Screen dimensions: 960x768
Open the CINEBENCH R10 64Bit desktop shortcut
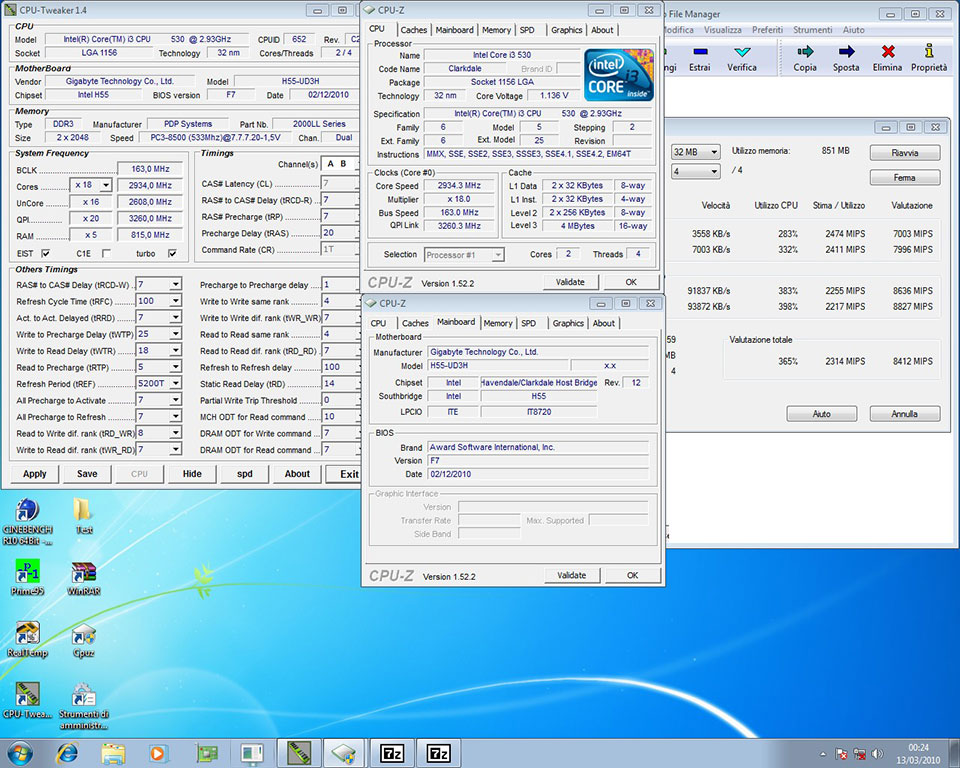pyautogui.click(x=27, y=521)
